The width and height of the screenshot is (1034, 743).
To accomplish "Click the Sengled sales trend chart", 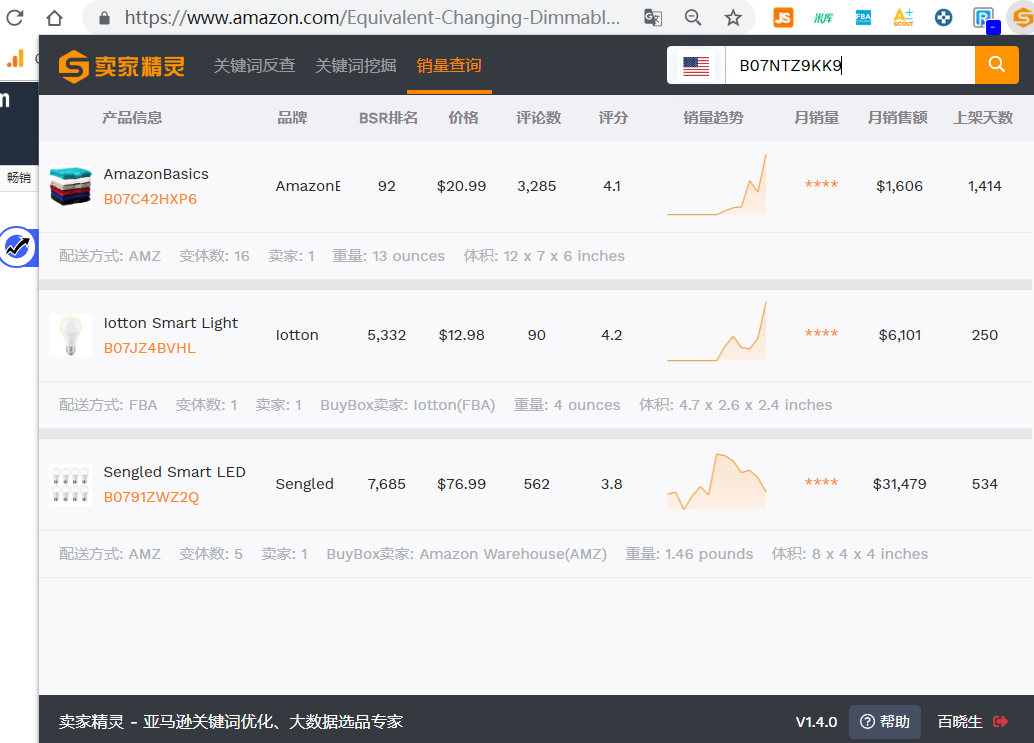I will [717, 481].
